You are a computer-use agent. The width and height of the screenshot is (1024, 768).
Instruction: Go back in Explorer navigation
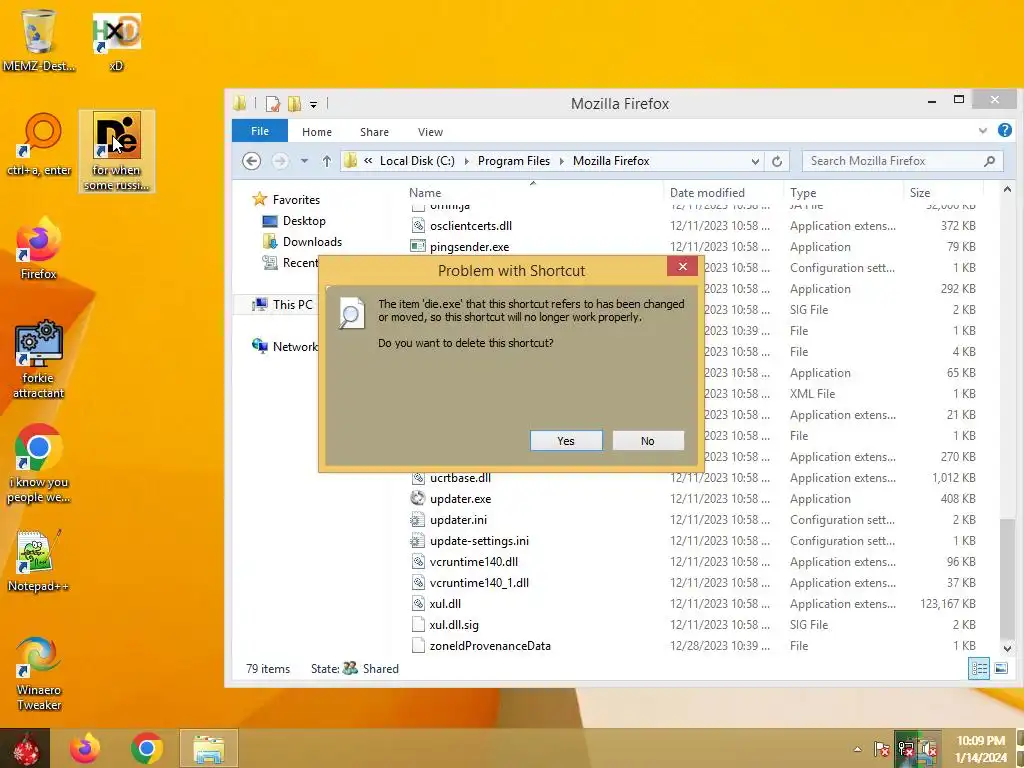pyautogui.click(x=251, y=161)
